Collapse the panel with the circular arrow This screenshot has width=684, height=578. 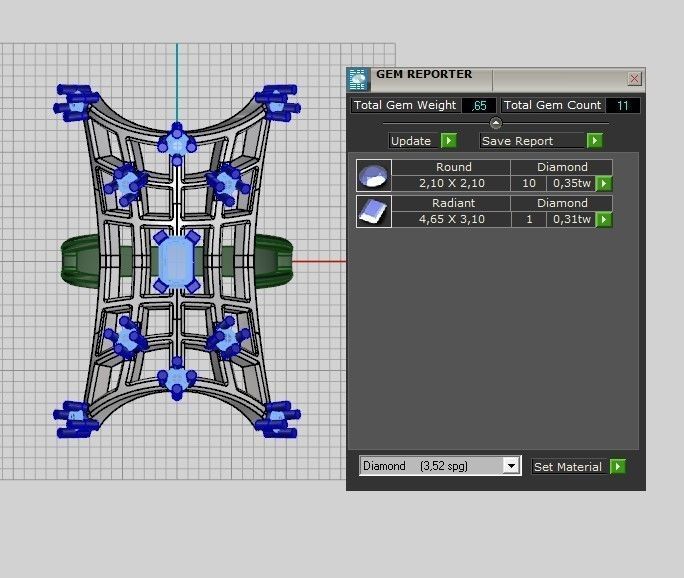click(x=496, y=123)
